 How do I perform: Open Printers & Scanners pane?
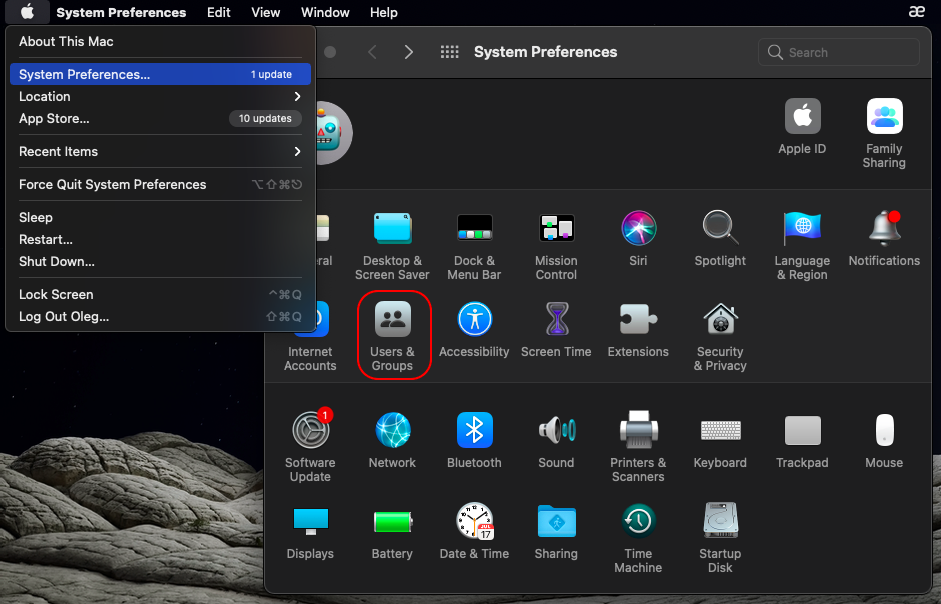[638, 446]
